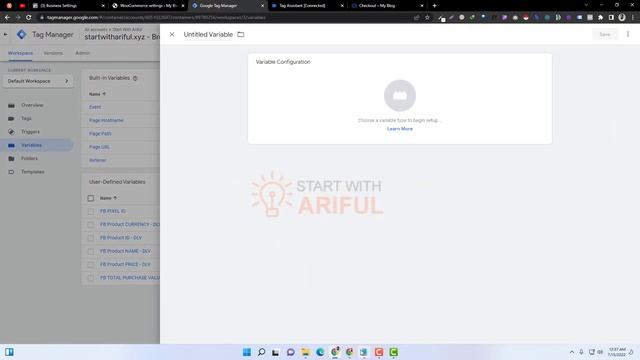Sort user-defined variables by Name
This screenshot has width=640, height=360.
pyautogui.click(x=108, y=198)
